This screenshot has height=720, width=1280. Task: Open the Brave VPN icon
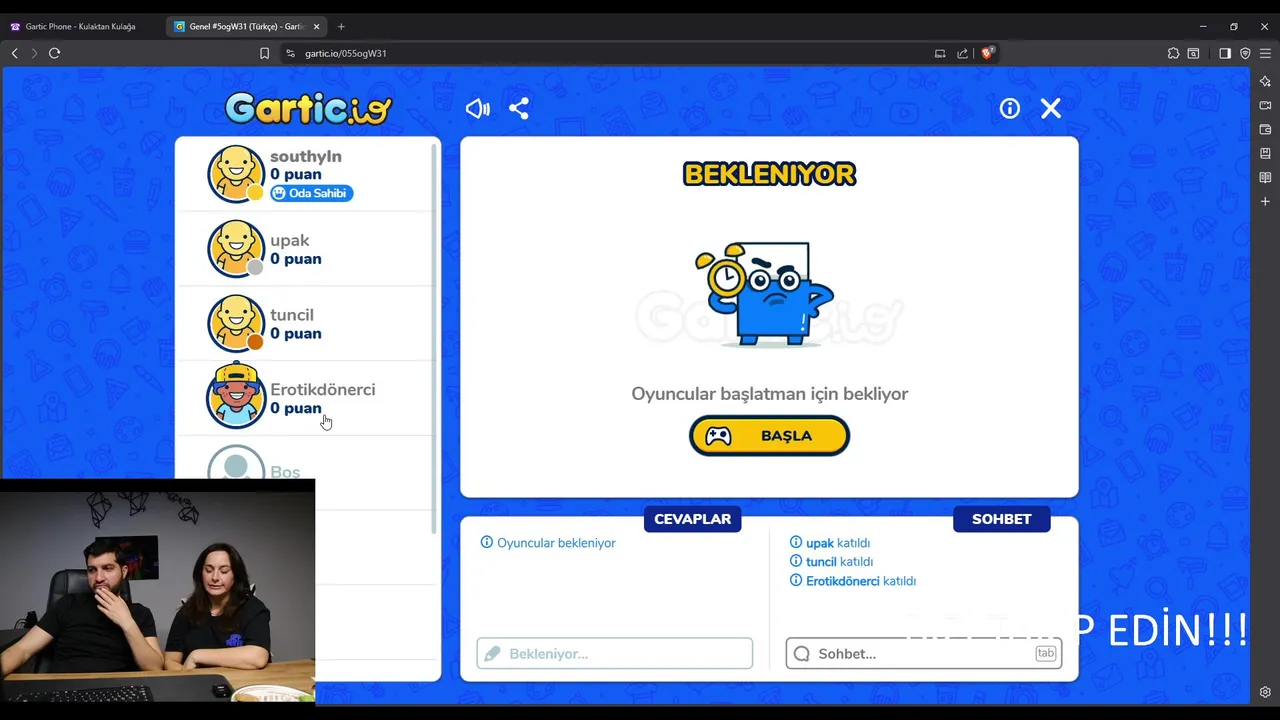click(x=1245, y=53)
